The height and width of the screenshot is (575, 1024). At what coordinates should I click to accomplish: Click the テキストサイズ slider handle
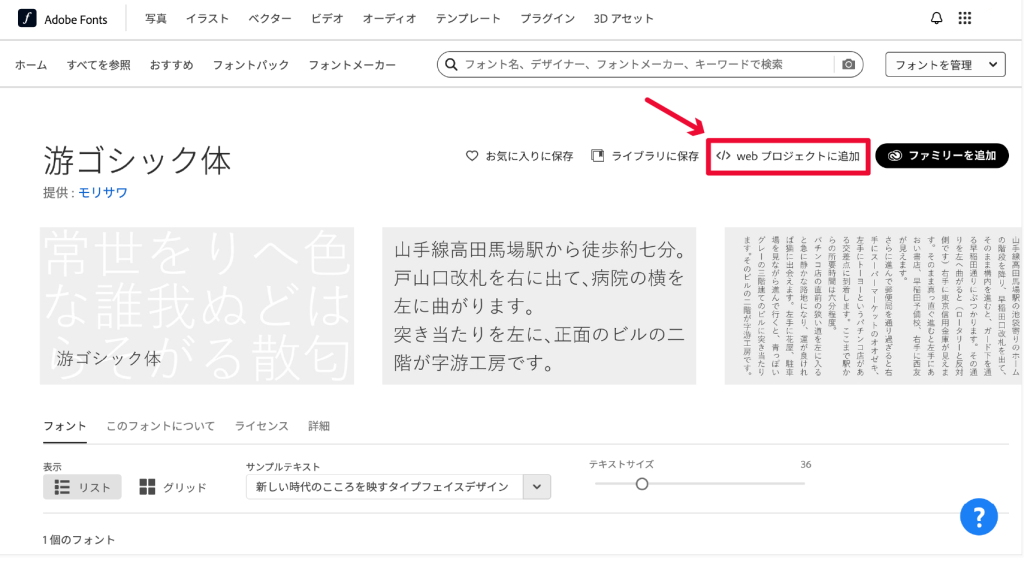coord(642,484)
